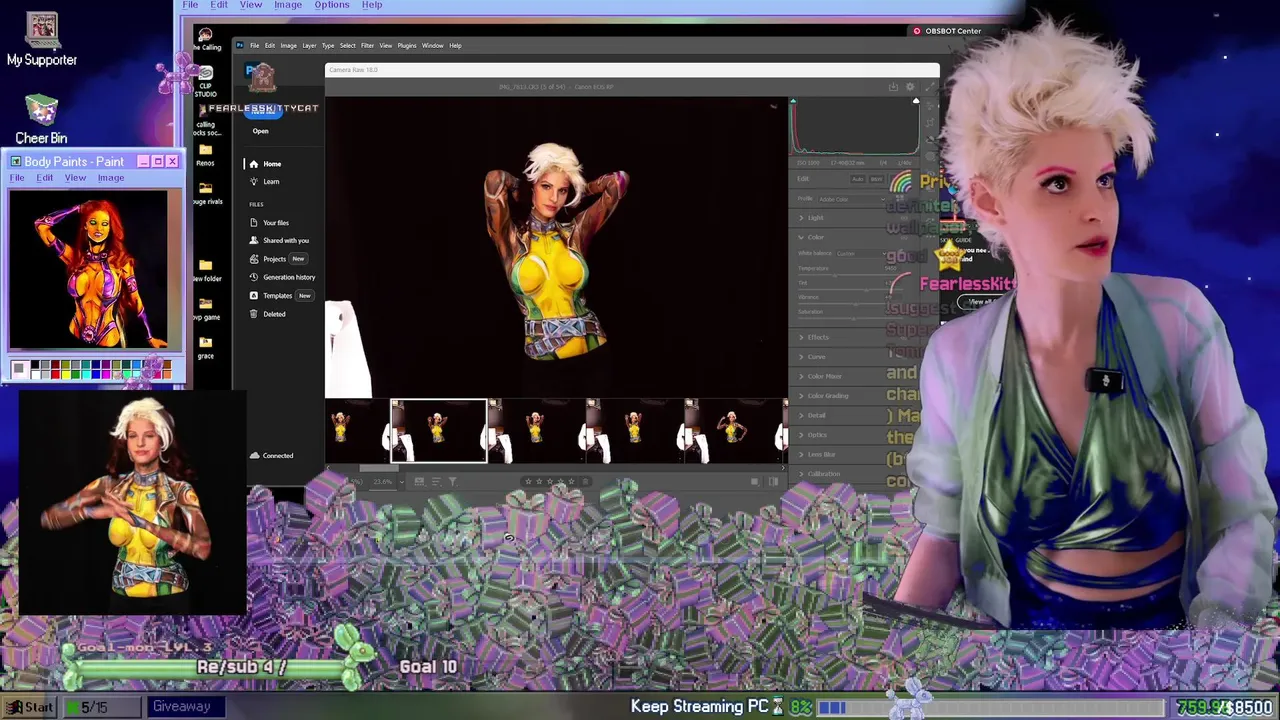
Task: Click the delete icon beside star rating
Action: 585,482
